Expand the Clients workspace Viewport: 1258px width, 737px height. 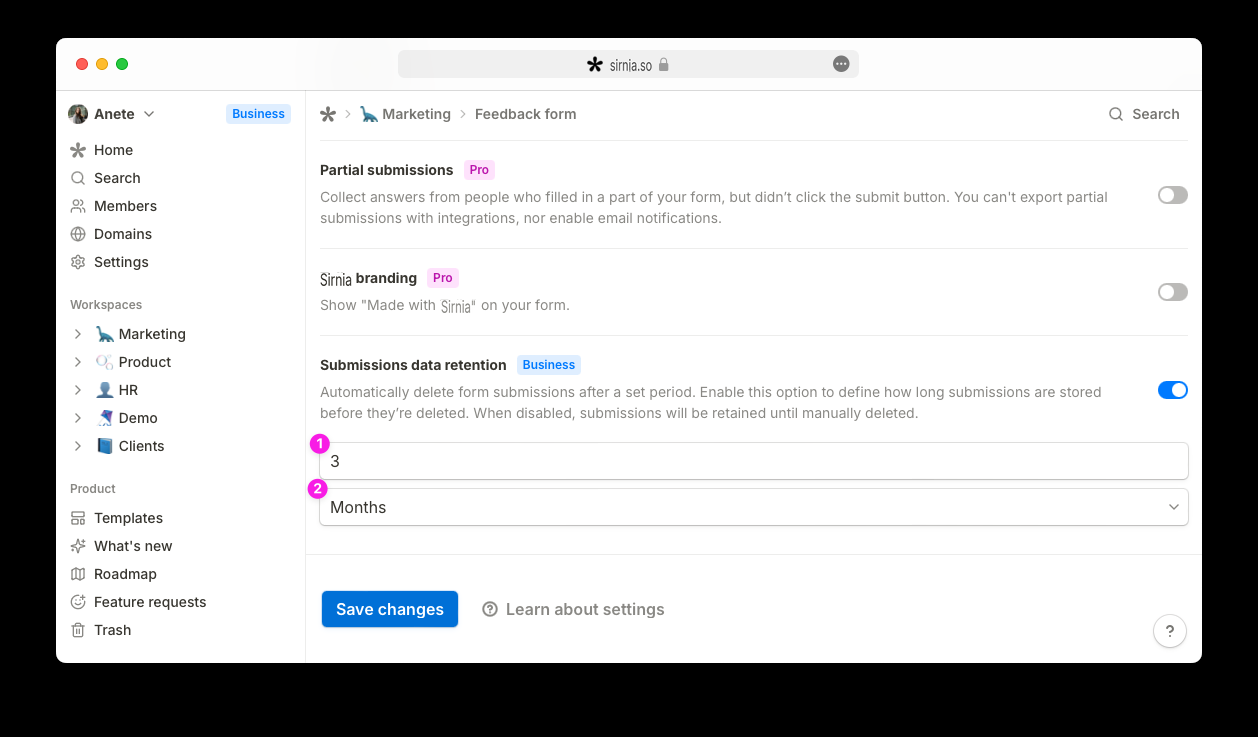point(78,446)
